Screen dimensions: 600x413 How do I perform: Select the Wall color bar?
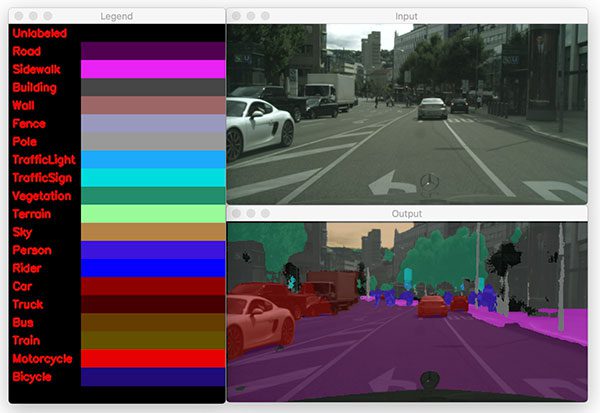click(153, 105)
